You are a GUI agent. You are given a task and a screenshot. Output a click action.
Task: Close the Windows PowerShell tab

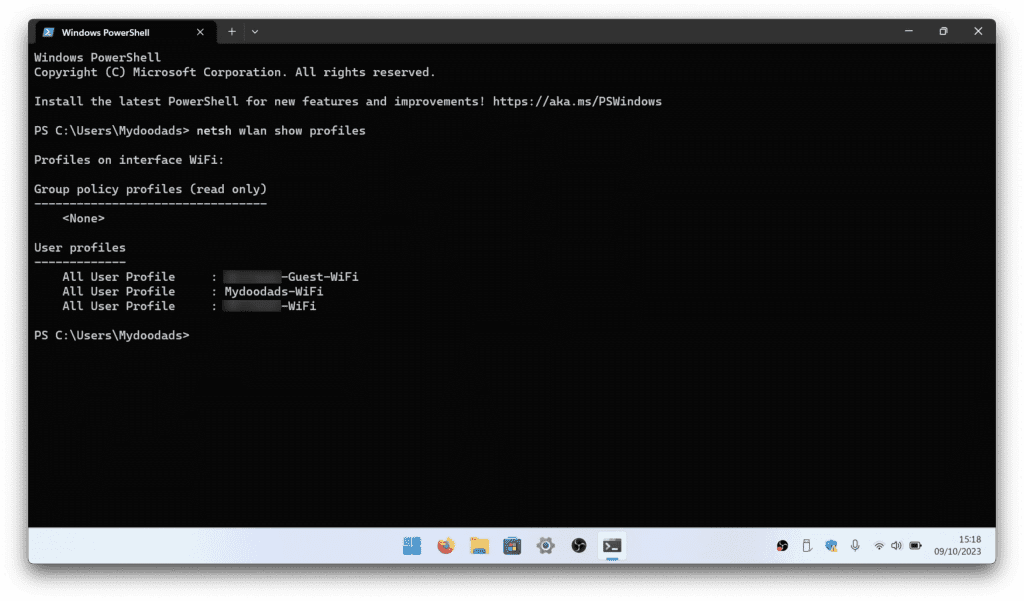pyautogui.click(x=200, y=32)
